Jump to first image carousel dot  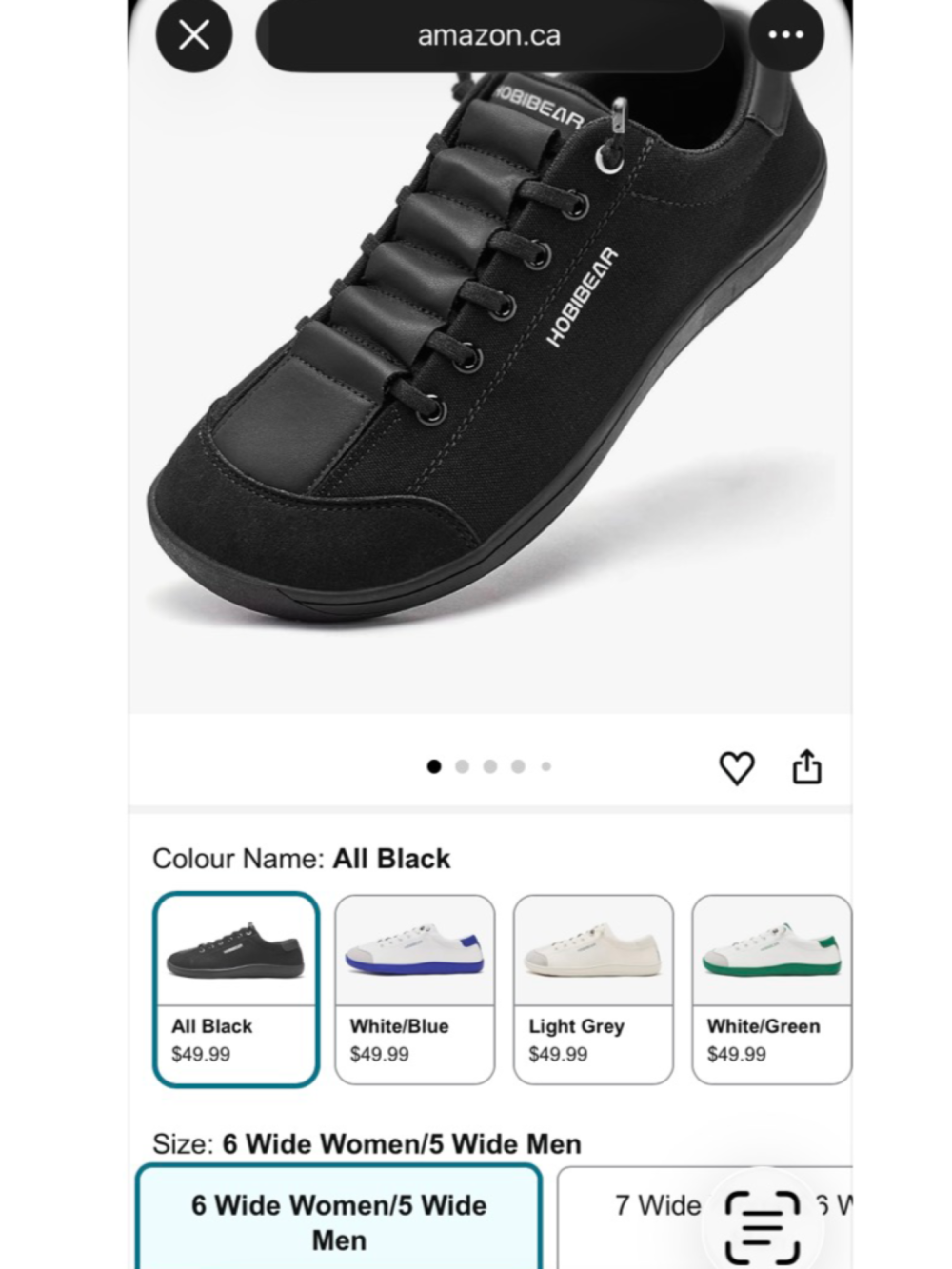pyautogui.click(x=434, y=766)
